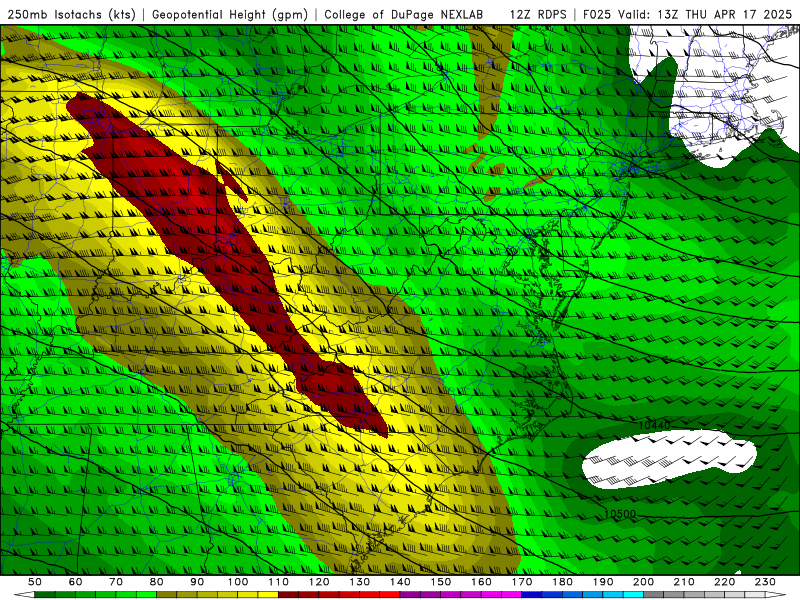Click the 'Valid: 13Z THU APR 17 2025' text
800x600 pixels.
click(x=705, y=15)
